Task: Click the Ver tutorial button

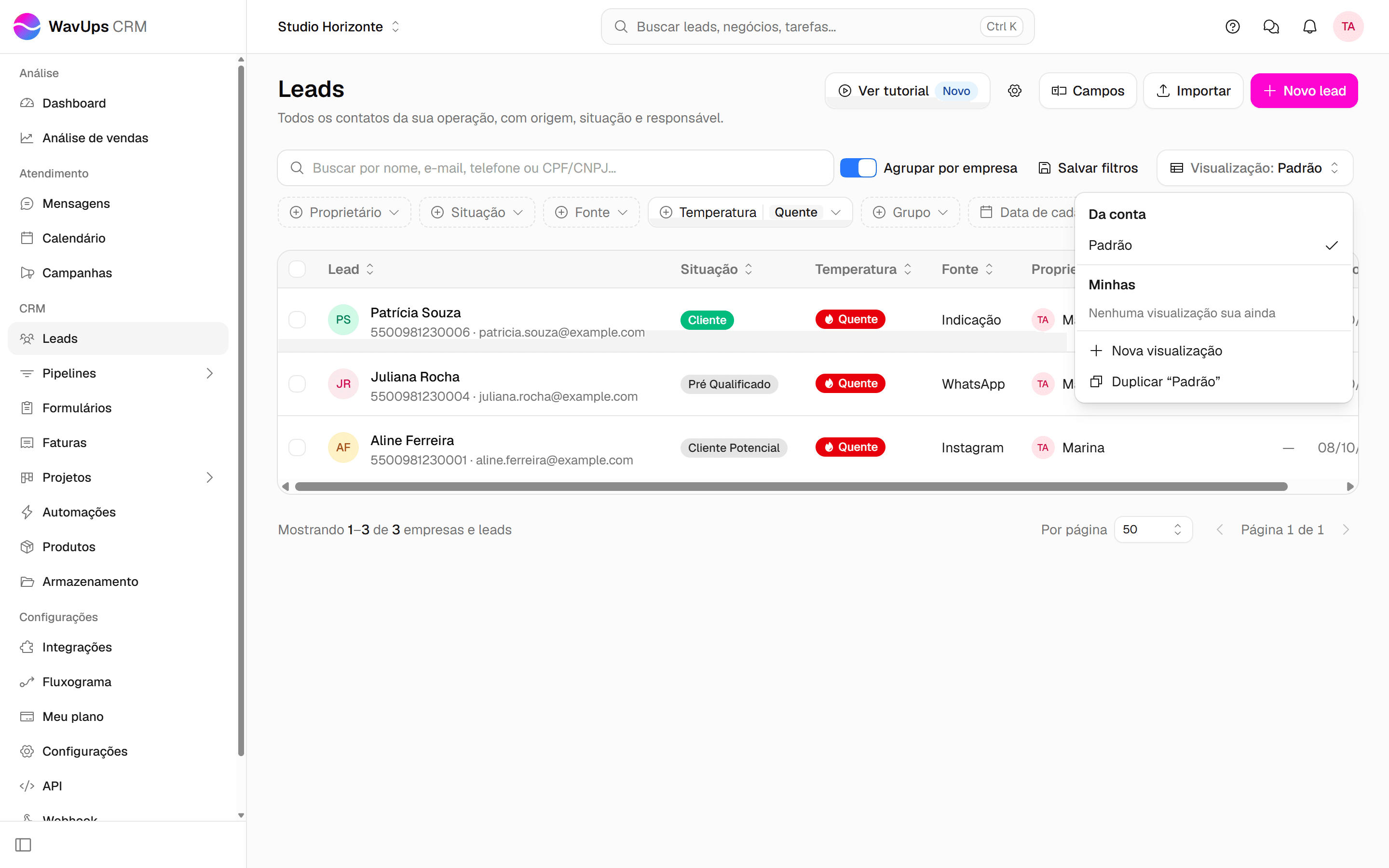Action: coord(907,91)
